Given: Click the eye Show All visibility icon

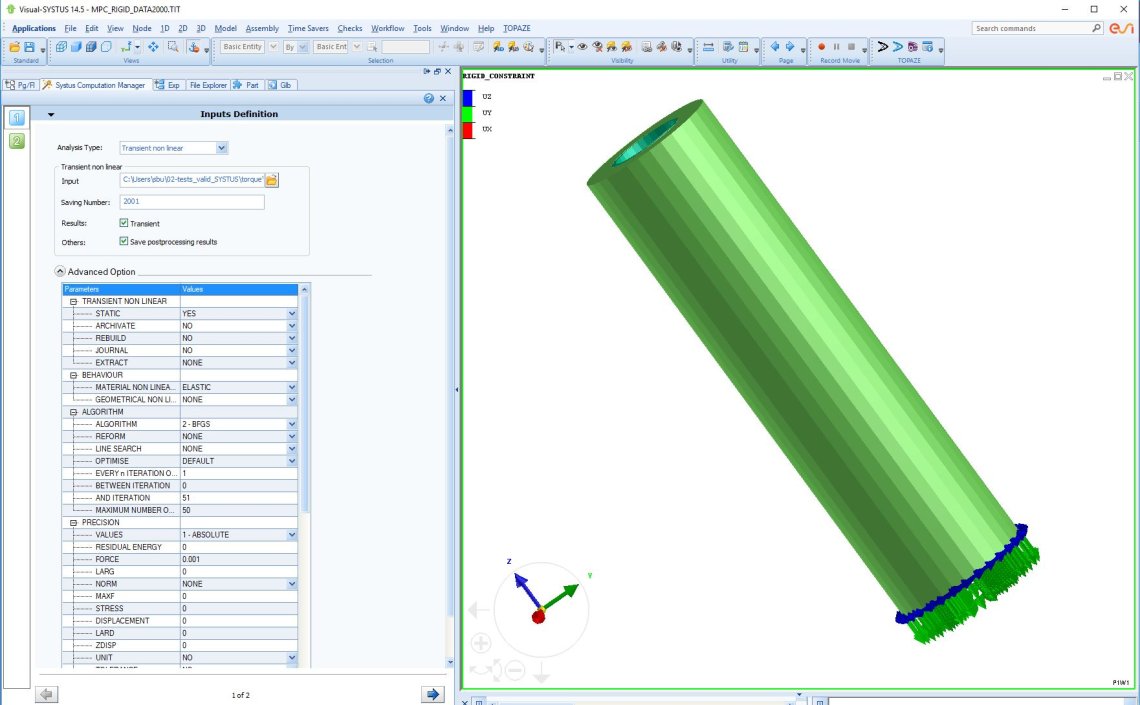Looking at the screenshot, I should point(582,47).
